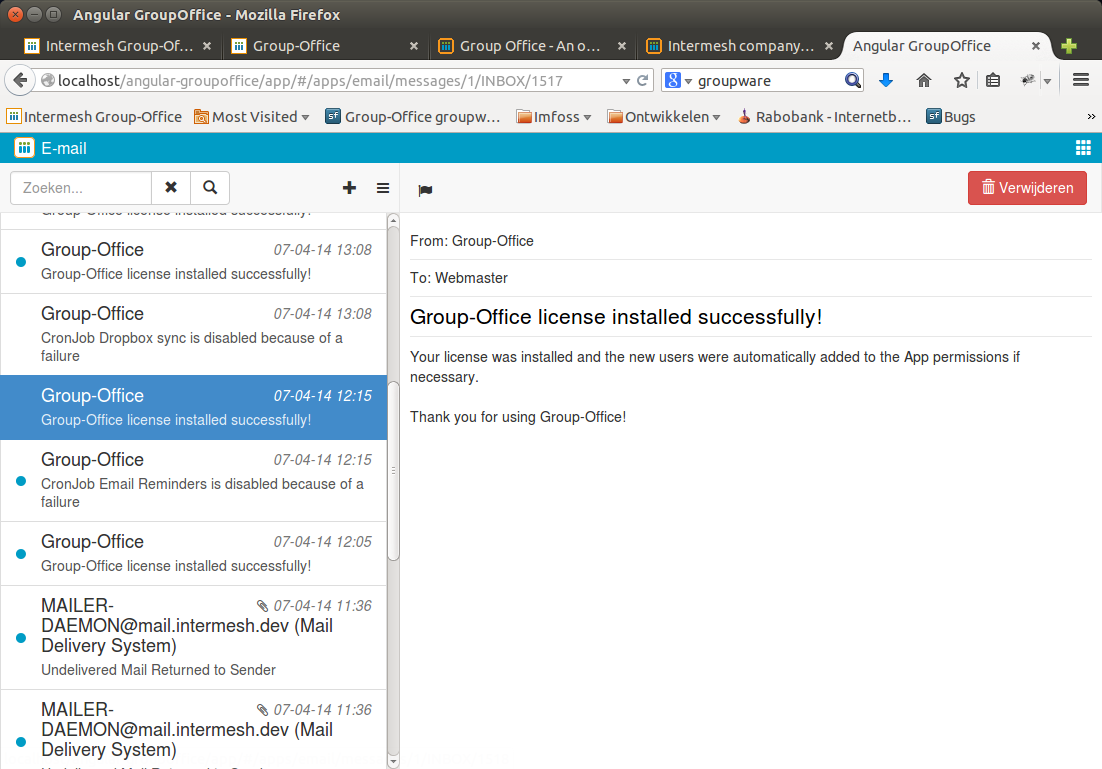Close the Intermesh company... tab
Image resolution: width=1102 pixels, height=769 pixels.
pos(829,46)
